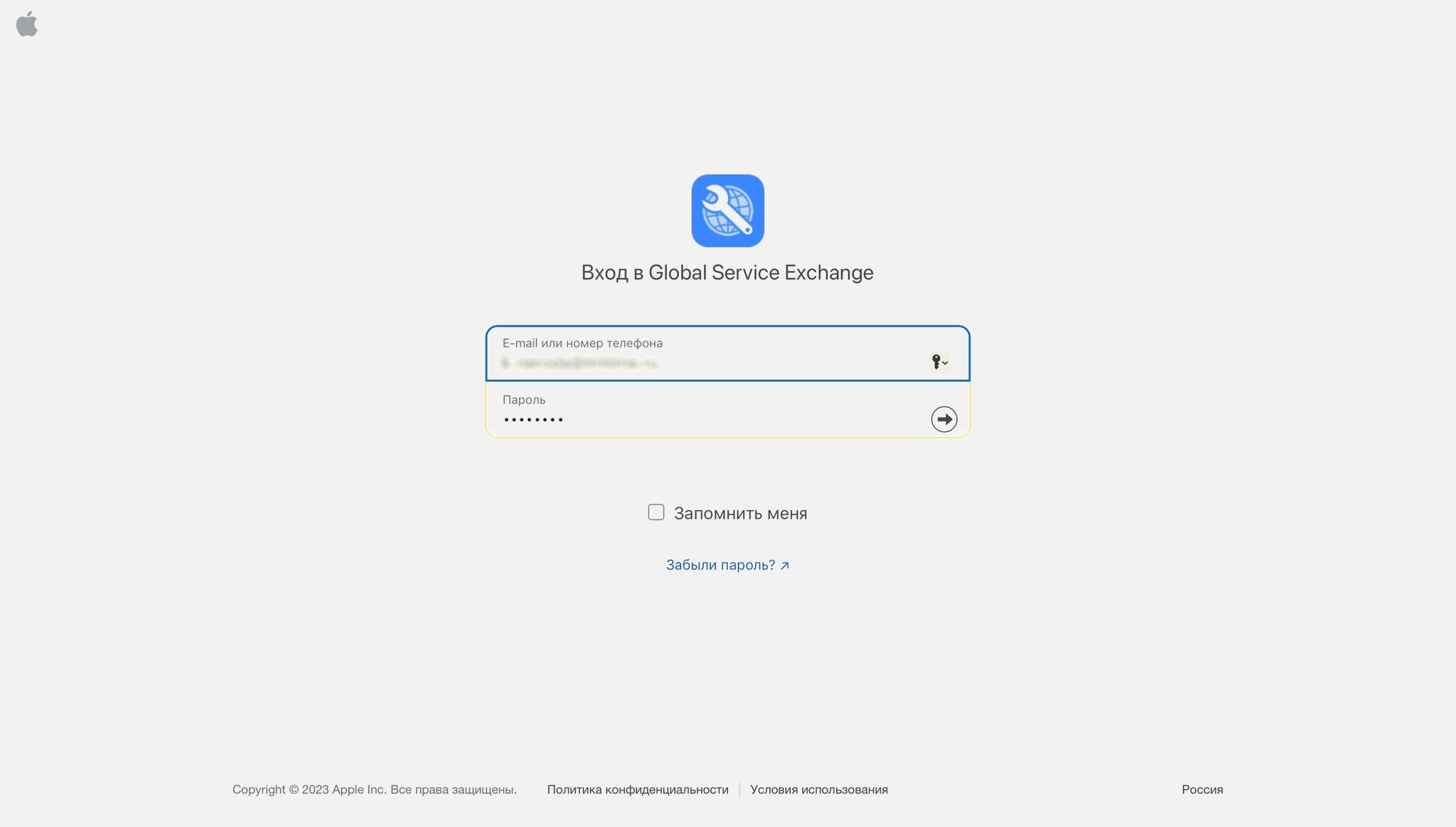Open Политика конфиденциальности link
Viewport: 1456px width, 827px height.
click(638, 790)
